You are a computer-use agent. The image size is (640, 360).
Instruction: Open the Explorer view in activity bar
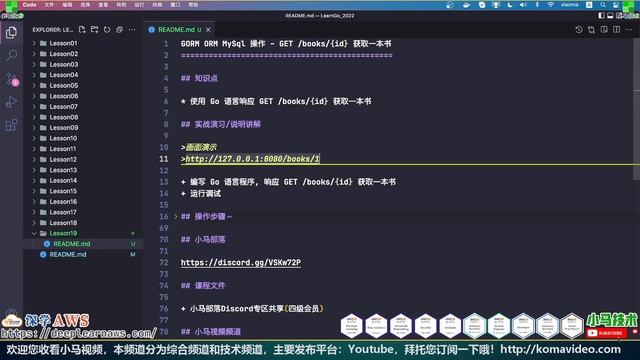click(x=11, y=32)
